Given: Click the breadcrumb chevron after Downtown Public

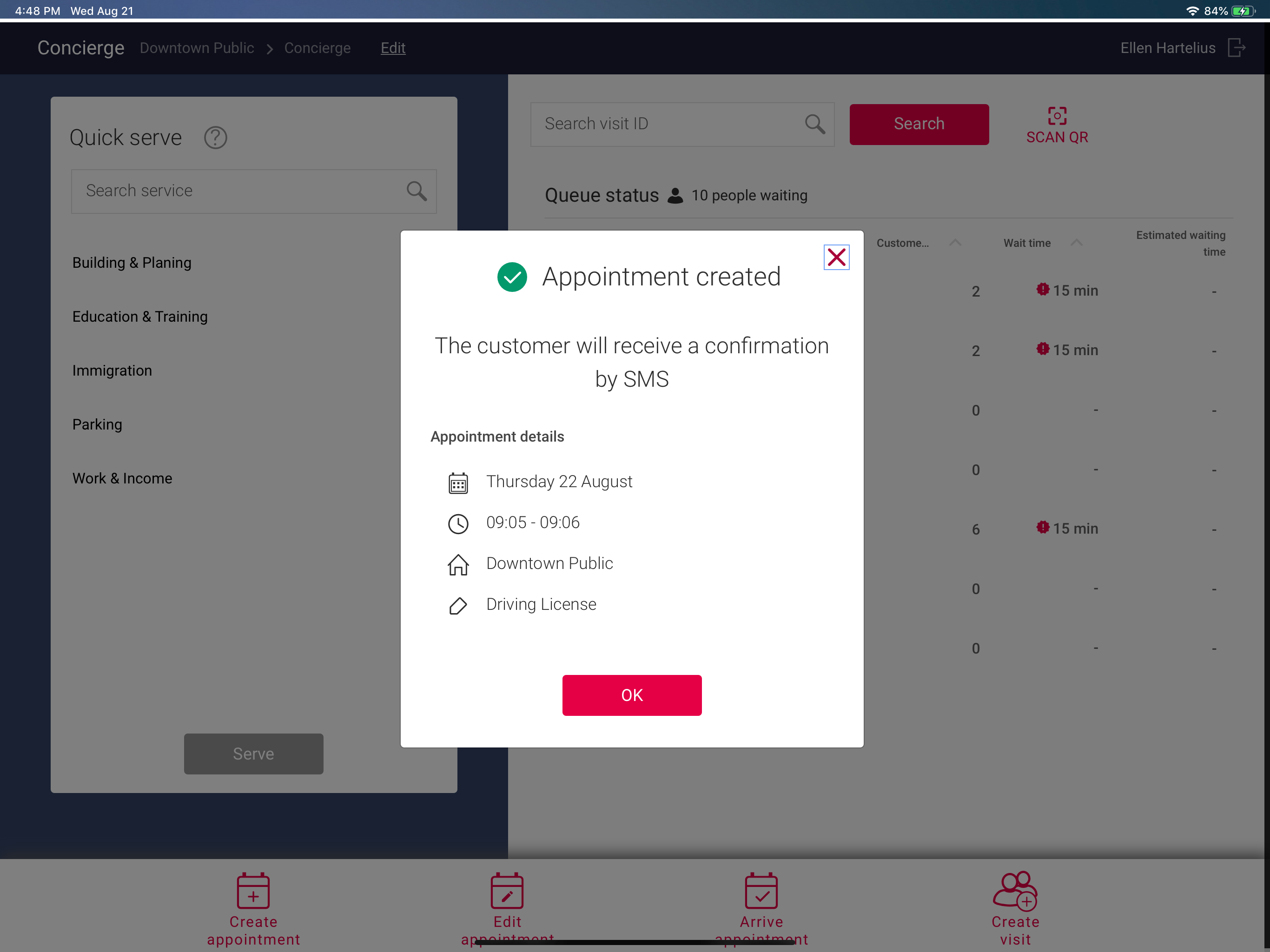Looking at the screenshot, I should [269, 49].
